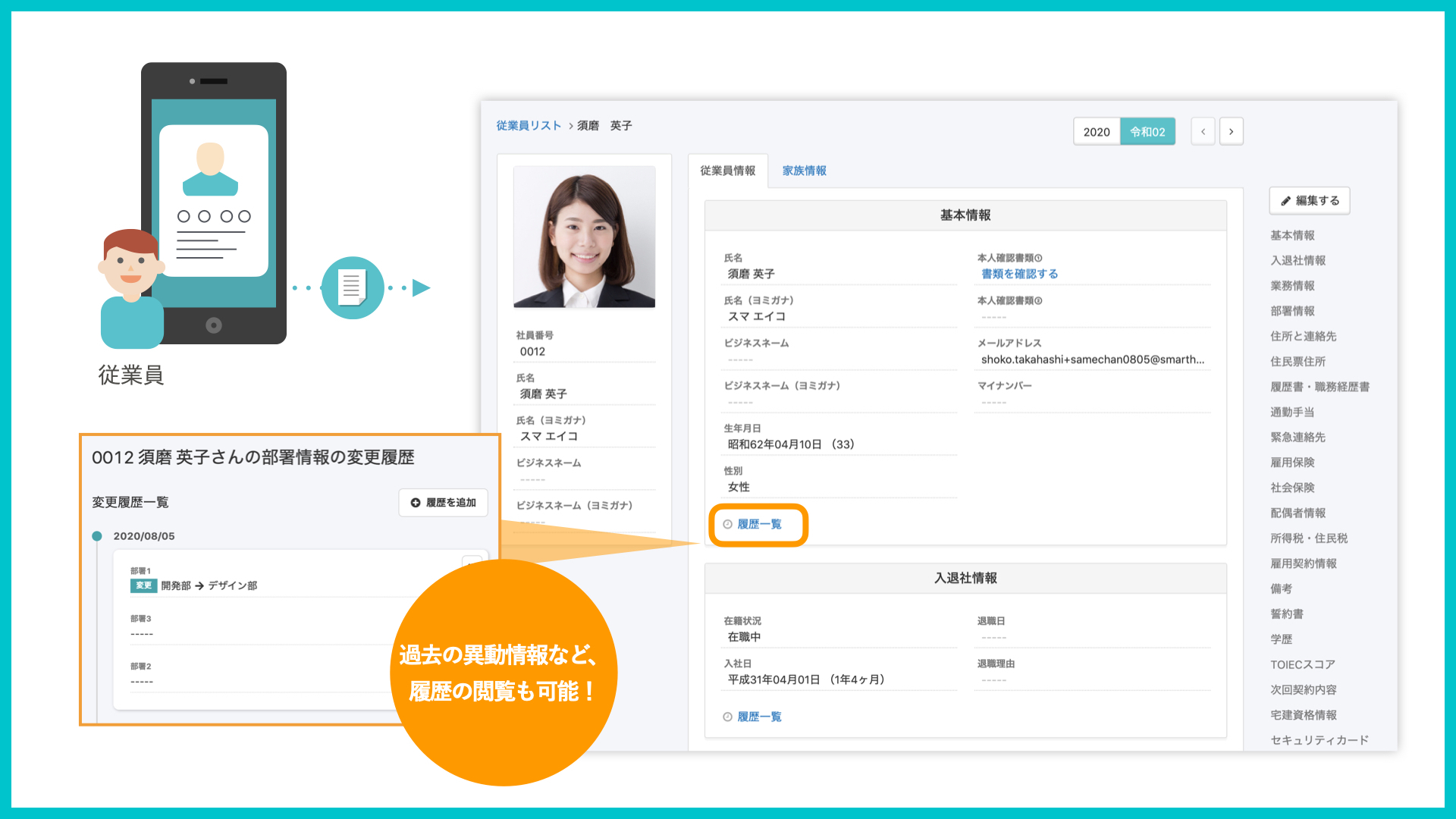Click the pencil icon on the 編集する button

click(x=1285, y=200)
